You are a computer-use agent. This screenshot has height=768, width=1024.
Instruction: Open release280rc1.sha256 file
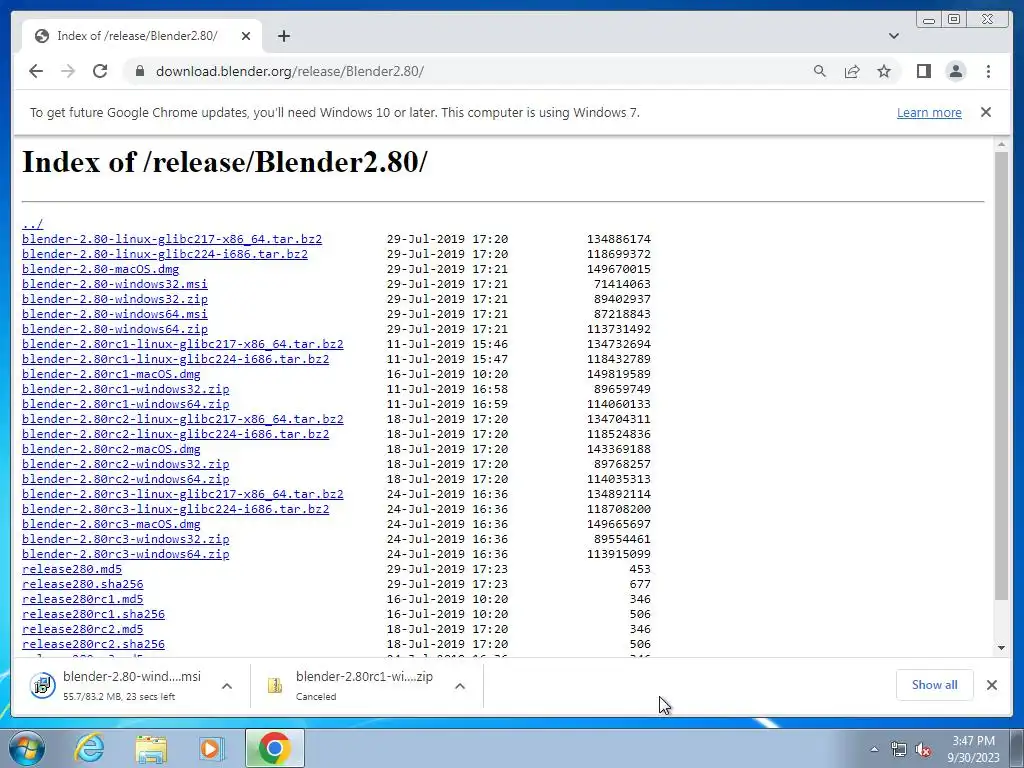93,615
